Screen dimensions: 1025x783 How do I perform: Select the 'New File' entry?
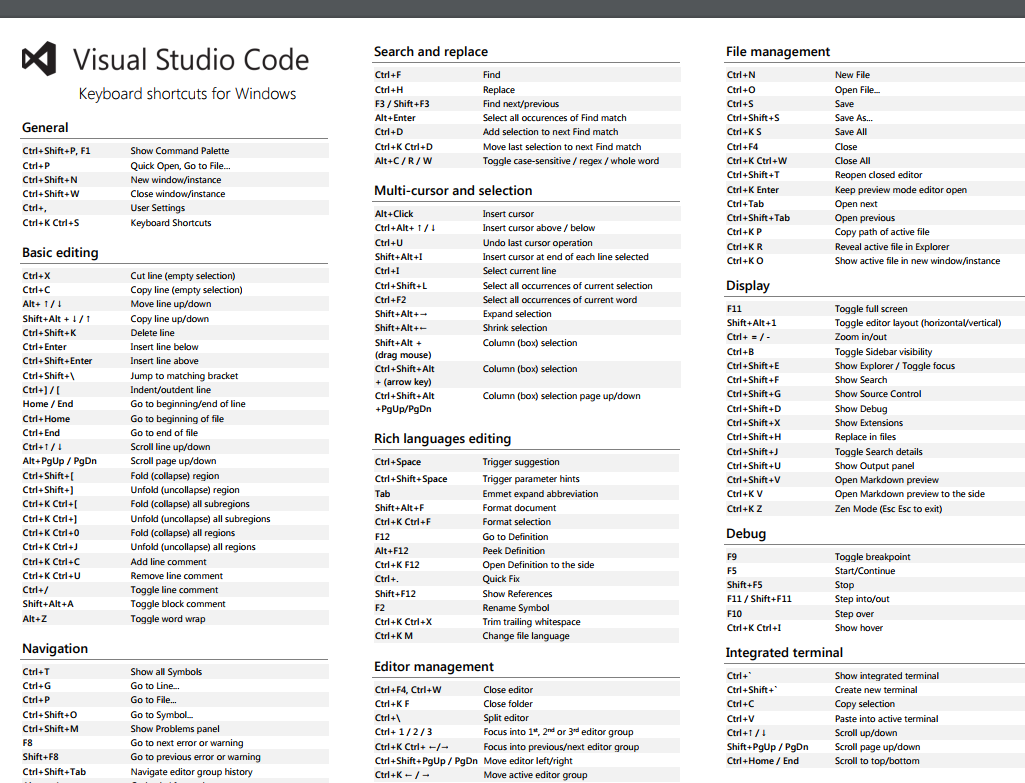coord(852,75)
